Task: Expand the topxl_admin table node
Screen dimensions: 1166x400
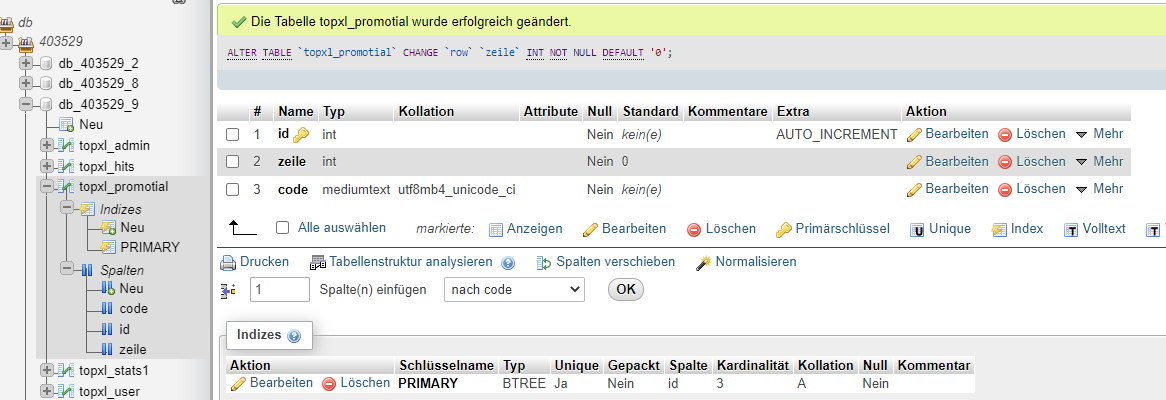Action: pos(46,146)
